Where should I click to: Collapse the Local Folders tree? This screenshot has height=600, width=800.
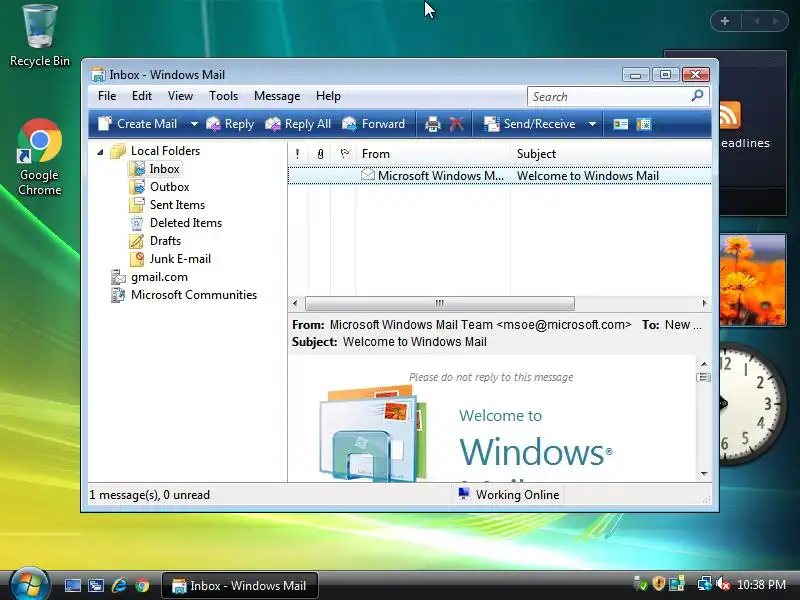(x=101, y=152)
